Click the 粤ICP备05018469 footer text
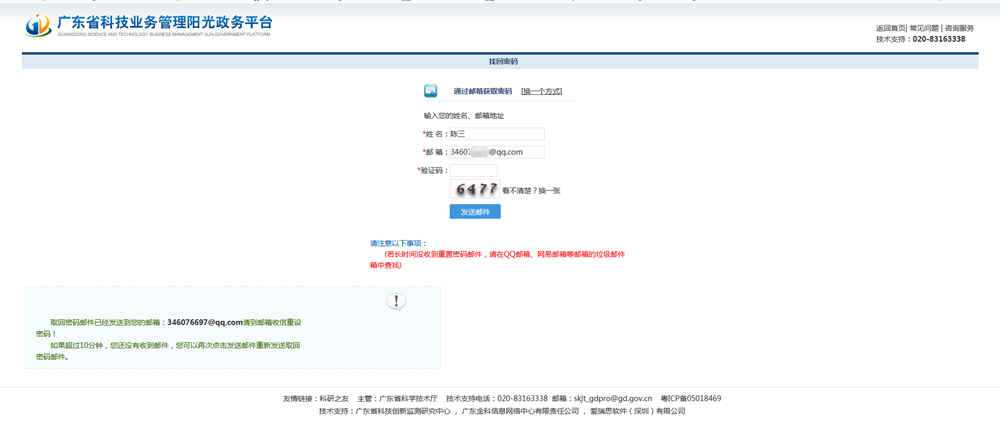This screenshot has height=424, width=1000. [x=691, y=398]
